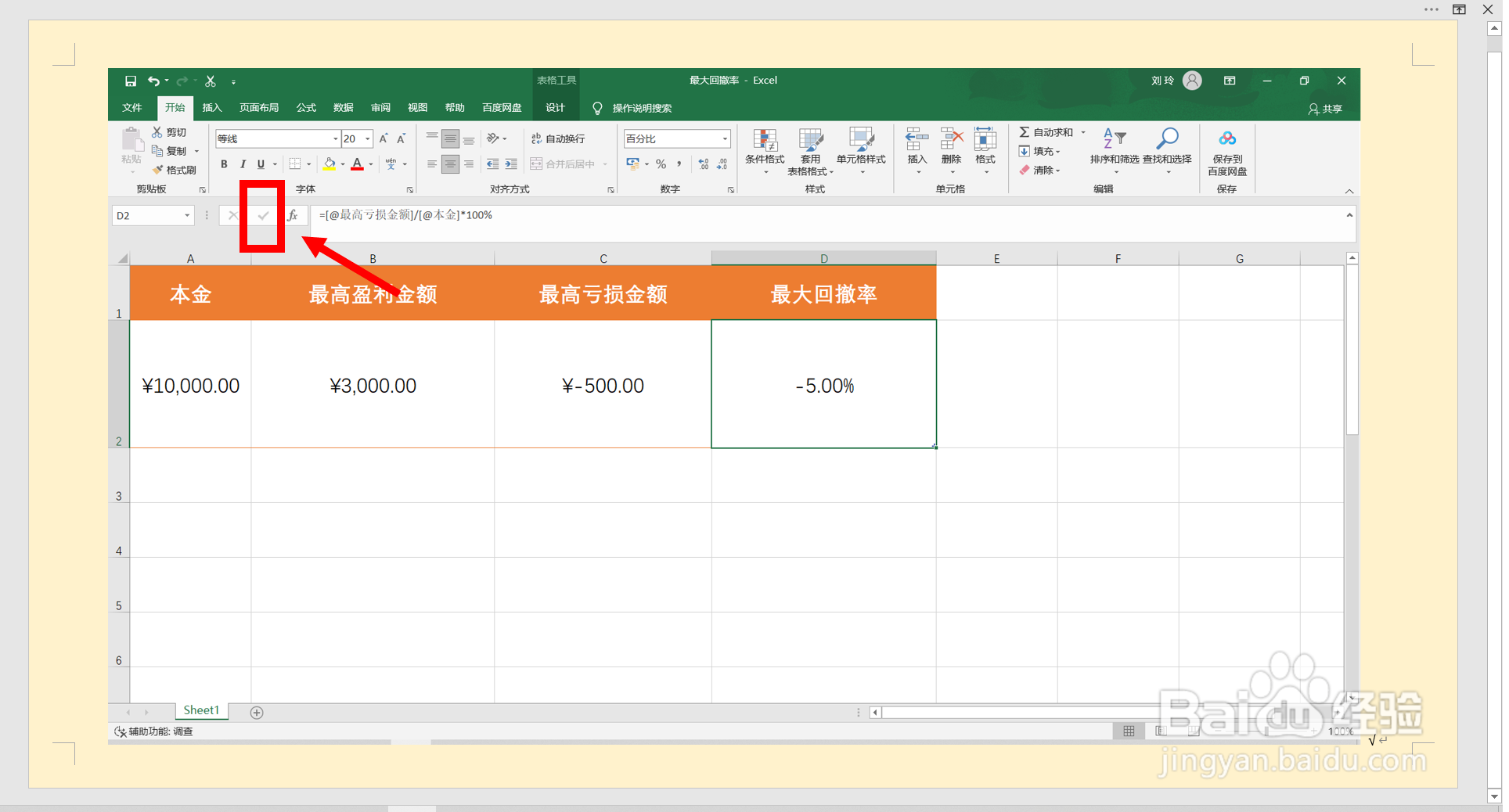This screenshot has height=812, width=1509.
Task: Toggle bold formatting
Action: (224, 163)
